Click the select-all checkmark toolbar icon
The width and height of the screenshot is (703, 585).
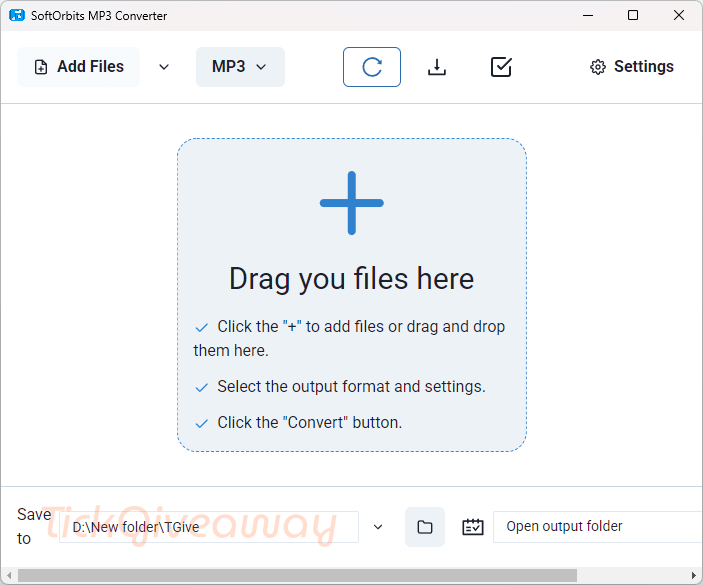click(501, 67)
